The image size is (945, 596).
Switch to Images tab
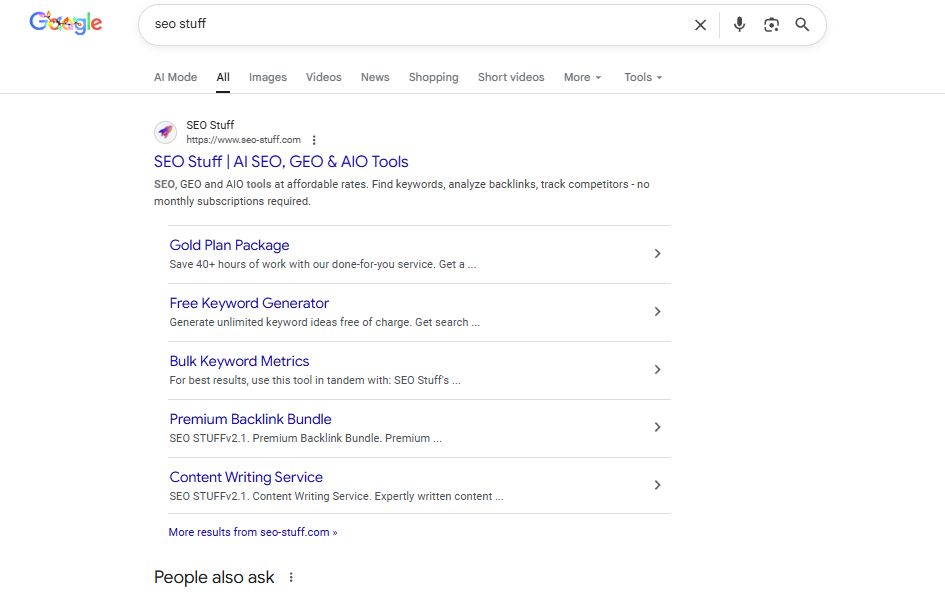[x=268, y=77]
